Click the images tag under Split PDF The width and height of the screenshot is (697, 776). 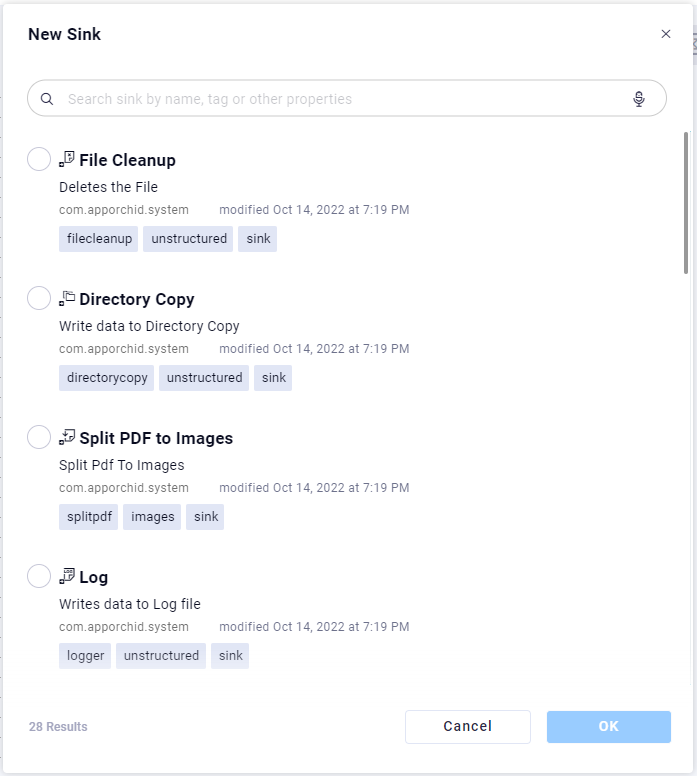tap(152, 517)
